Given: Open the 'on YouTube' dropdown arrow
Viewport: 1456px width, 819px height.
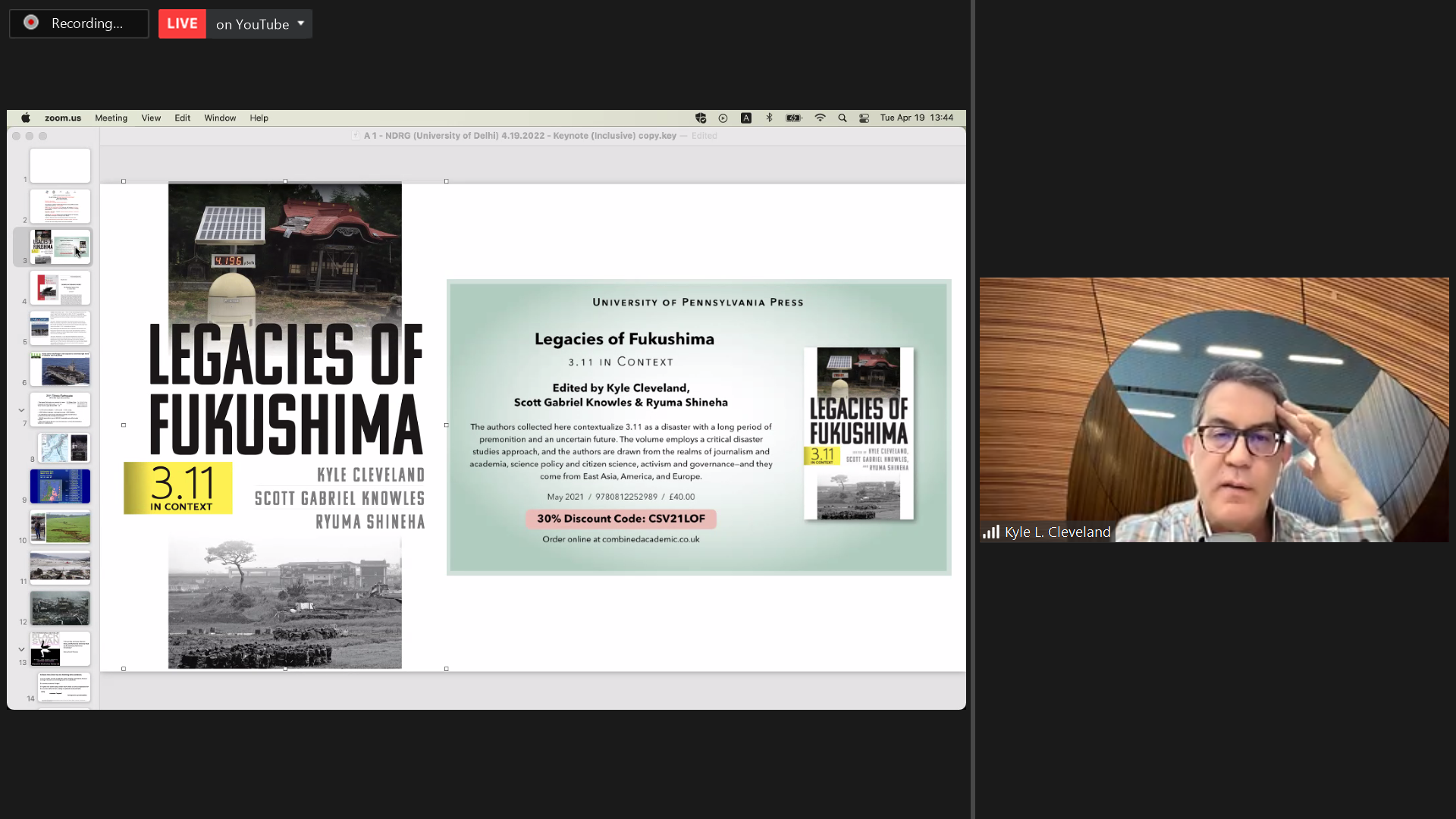Looking at the screenshot, I should point(301,24).
